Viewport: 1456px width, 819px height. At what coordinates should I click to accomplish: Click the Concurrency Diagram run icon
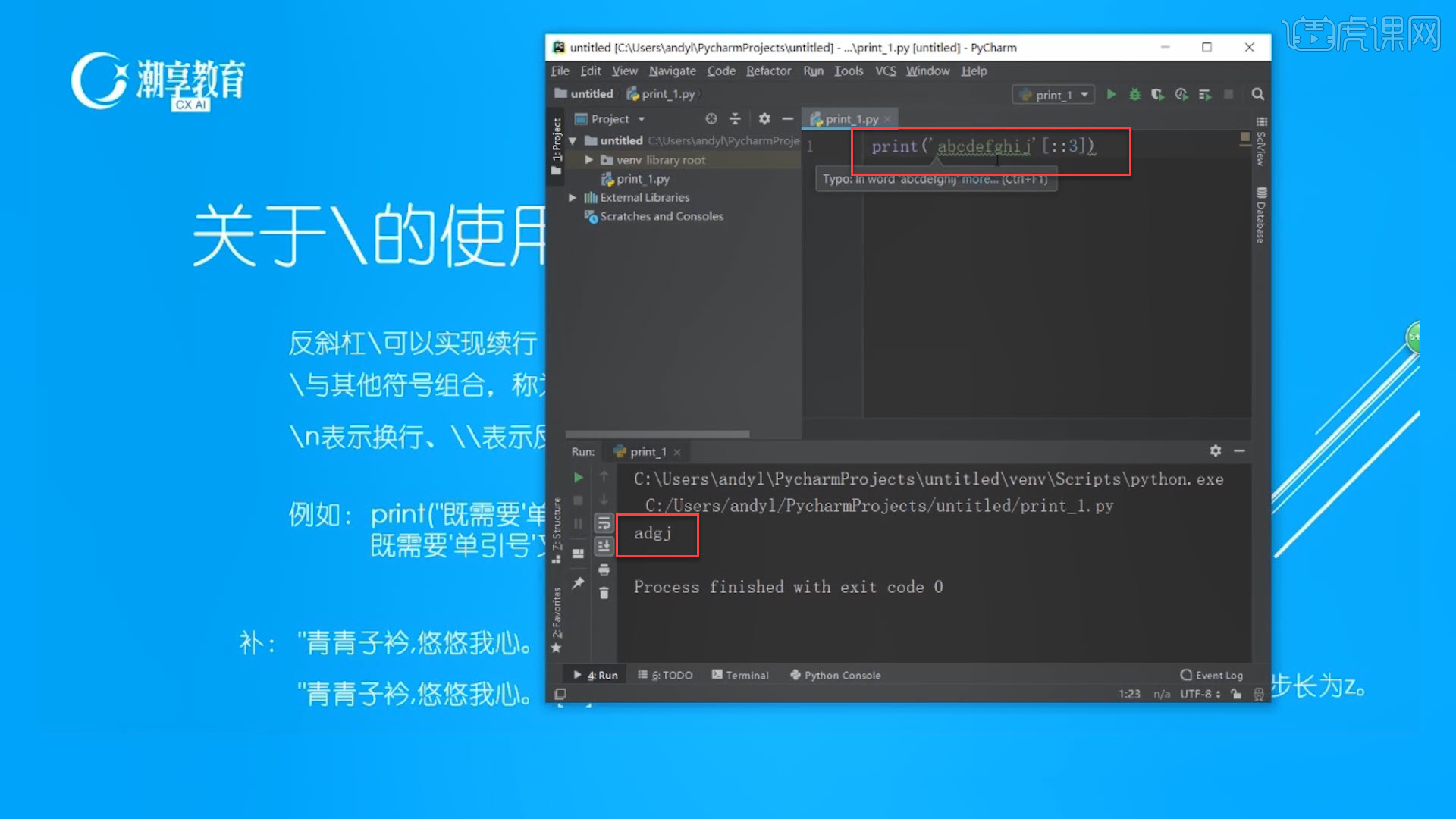coord(1205,94)
